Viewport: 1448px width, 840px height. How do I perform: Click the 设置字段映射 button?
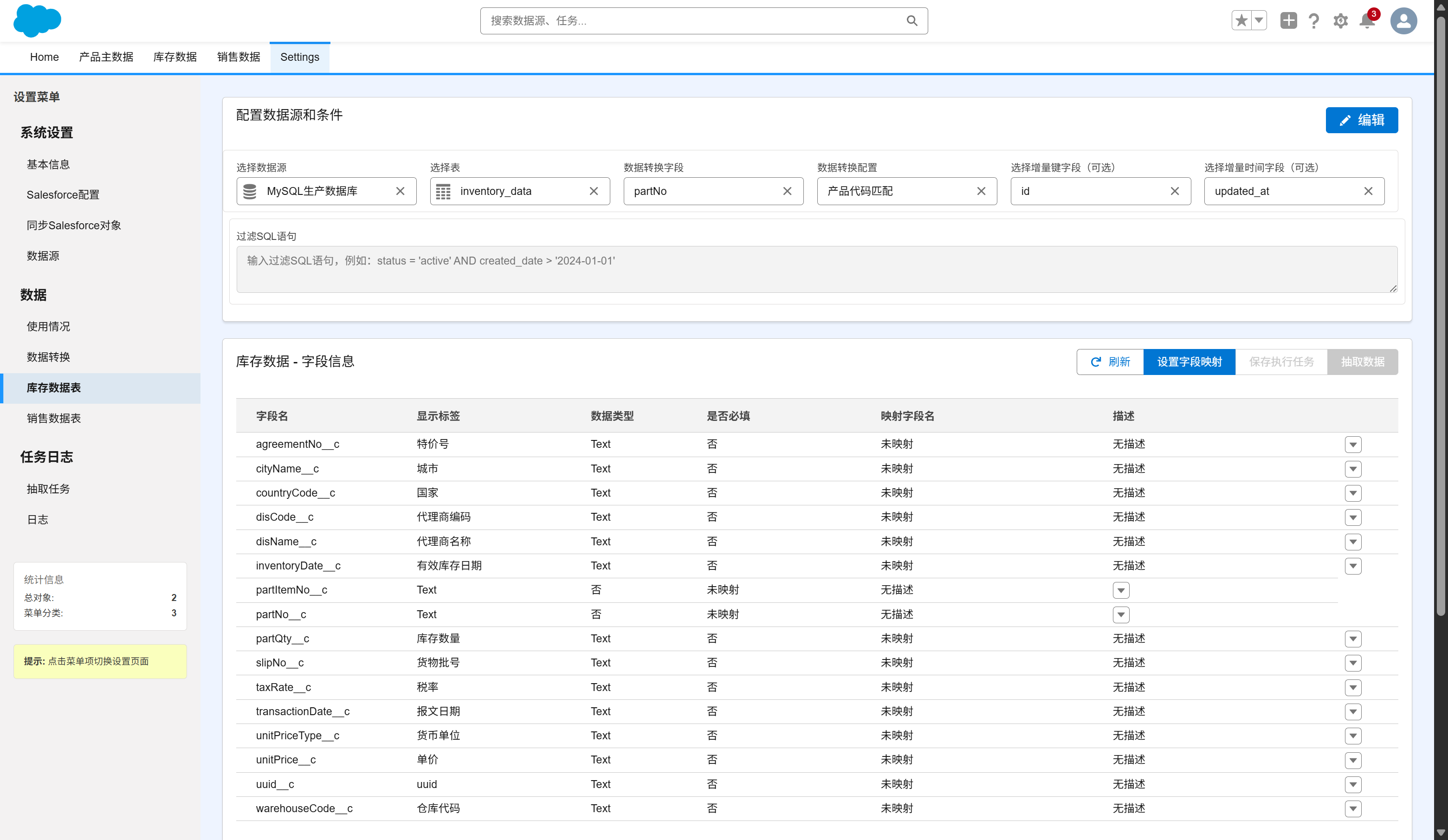1189,362
